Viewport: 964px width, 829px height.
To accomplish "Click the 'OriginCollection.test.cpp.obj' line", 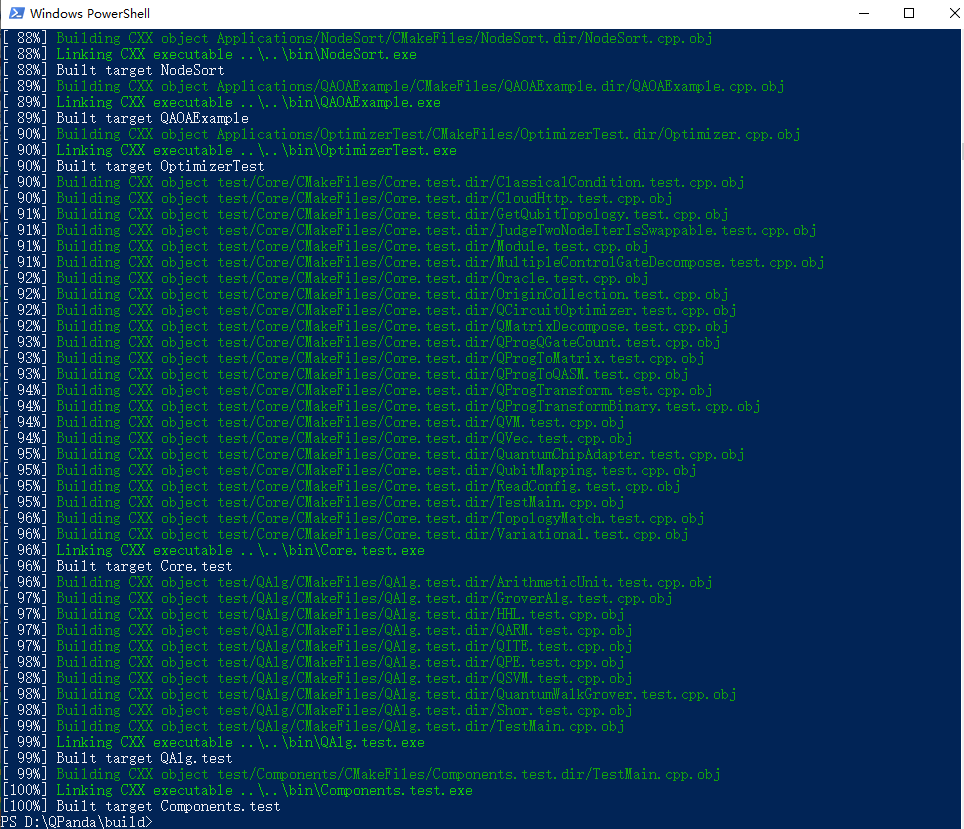I will [365, 294].
